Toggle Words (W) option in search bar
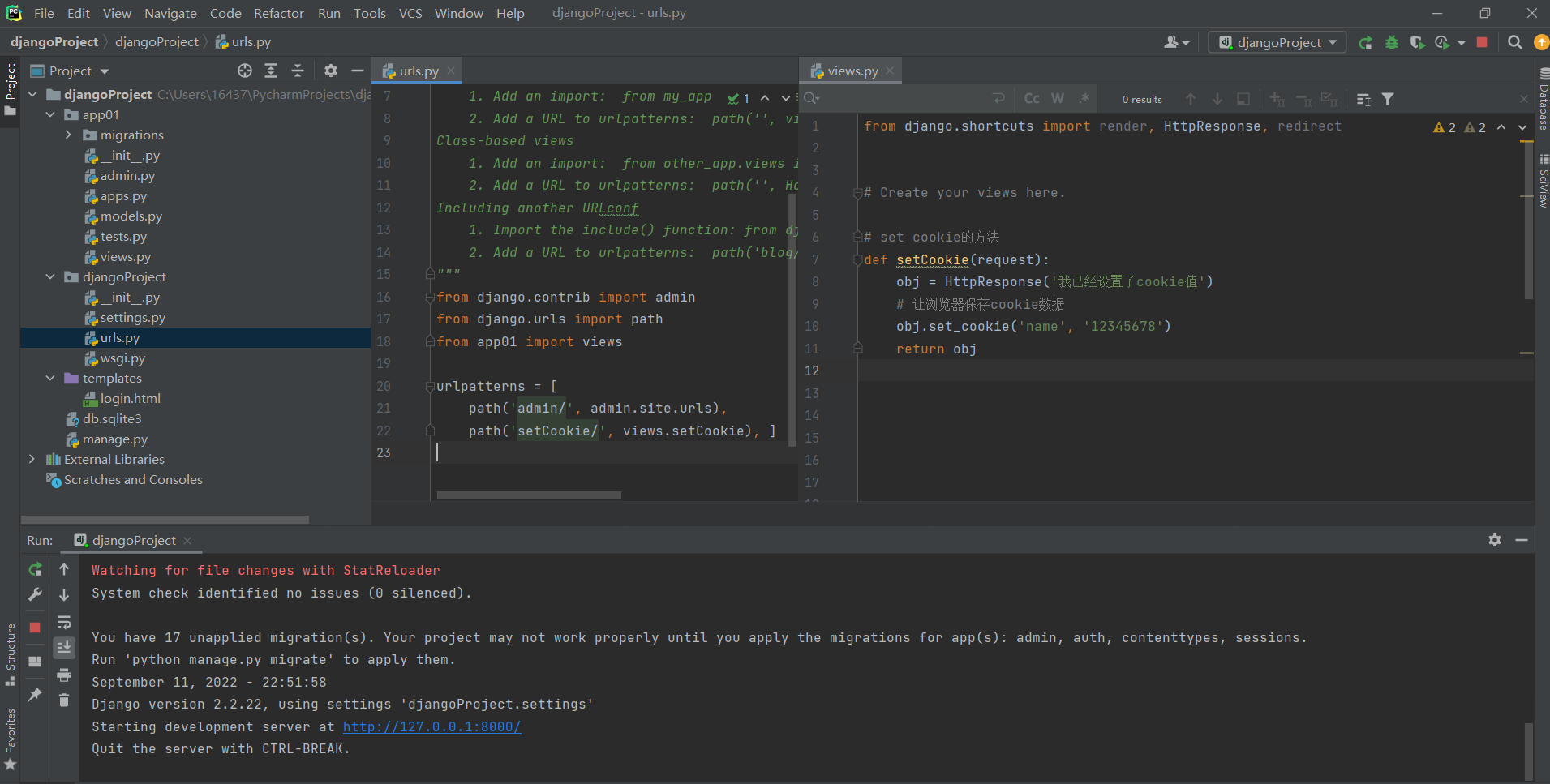The image size is (1550, 784). pyautogui.click(x=1058, y=98)
